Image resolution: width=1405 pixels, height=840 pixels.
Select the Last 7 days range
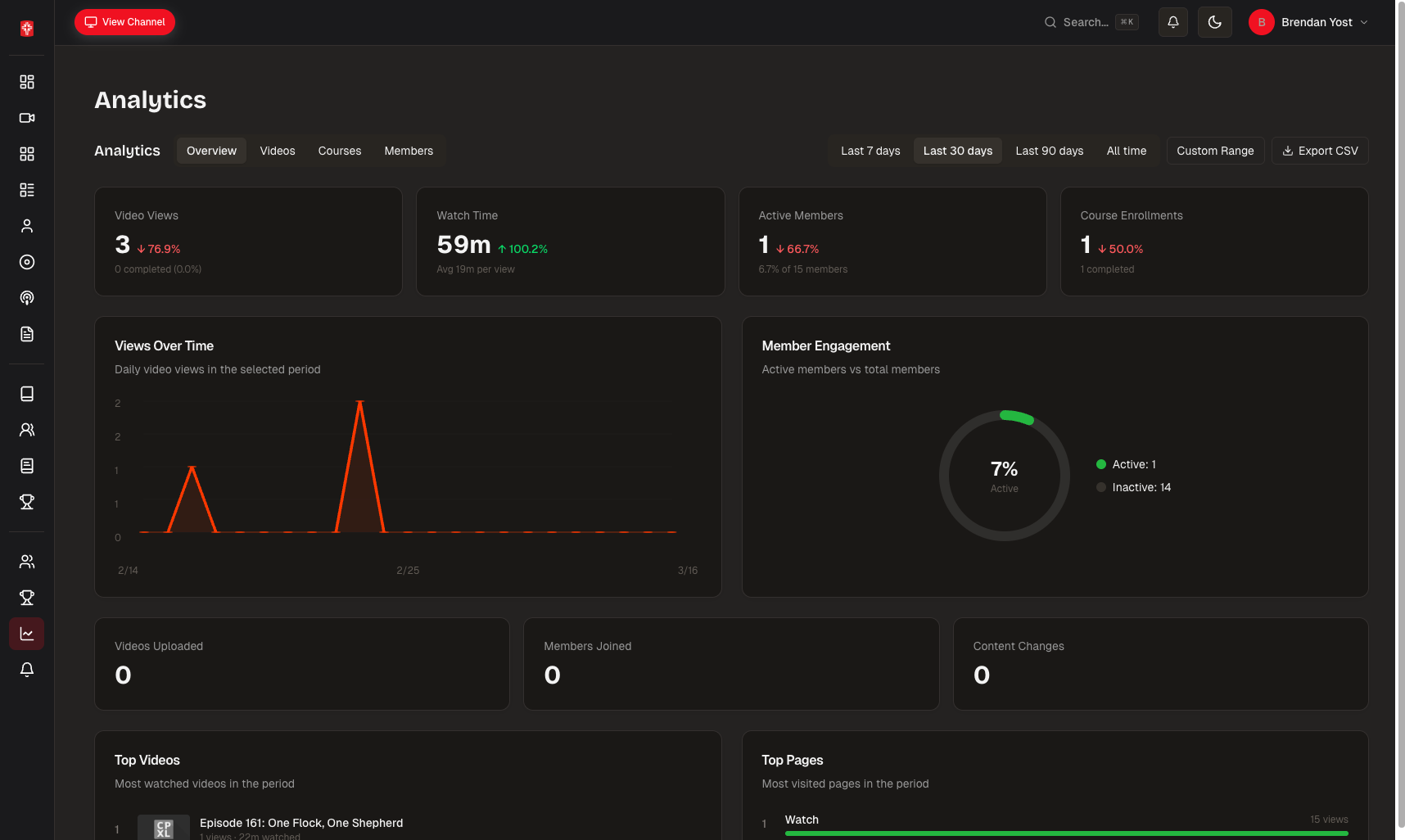tap(870, 151)
